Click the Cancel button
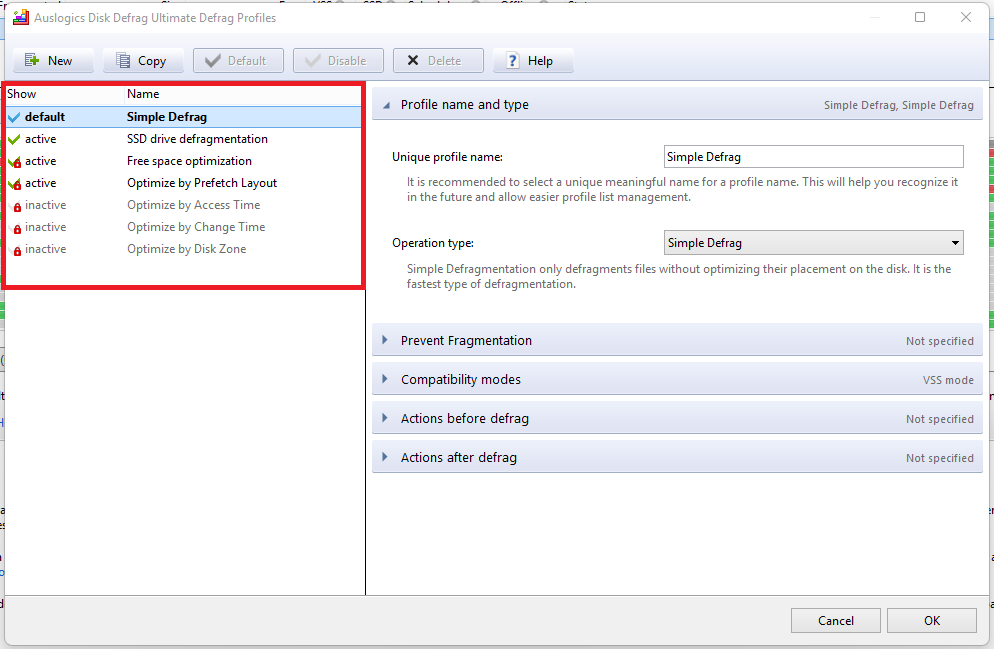The width and height of the screenshot is (994, 649). (836, 620)
